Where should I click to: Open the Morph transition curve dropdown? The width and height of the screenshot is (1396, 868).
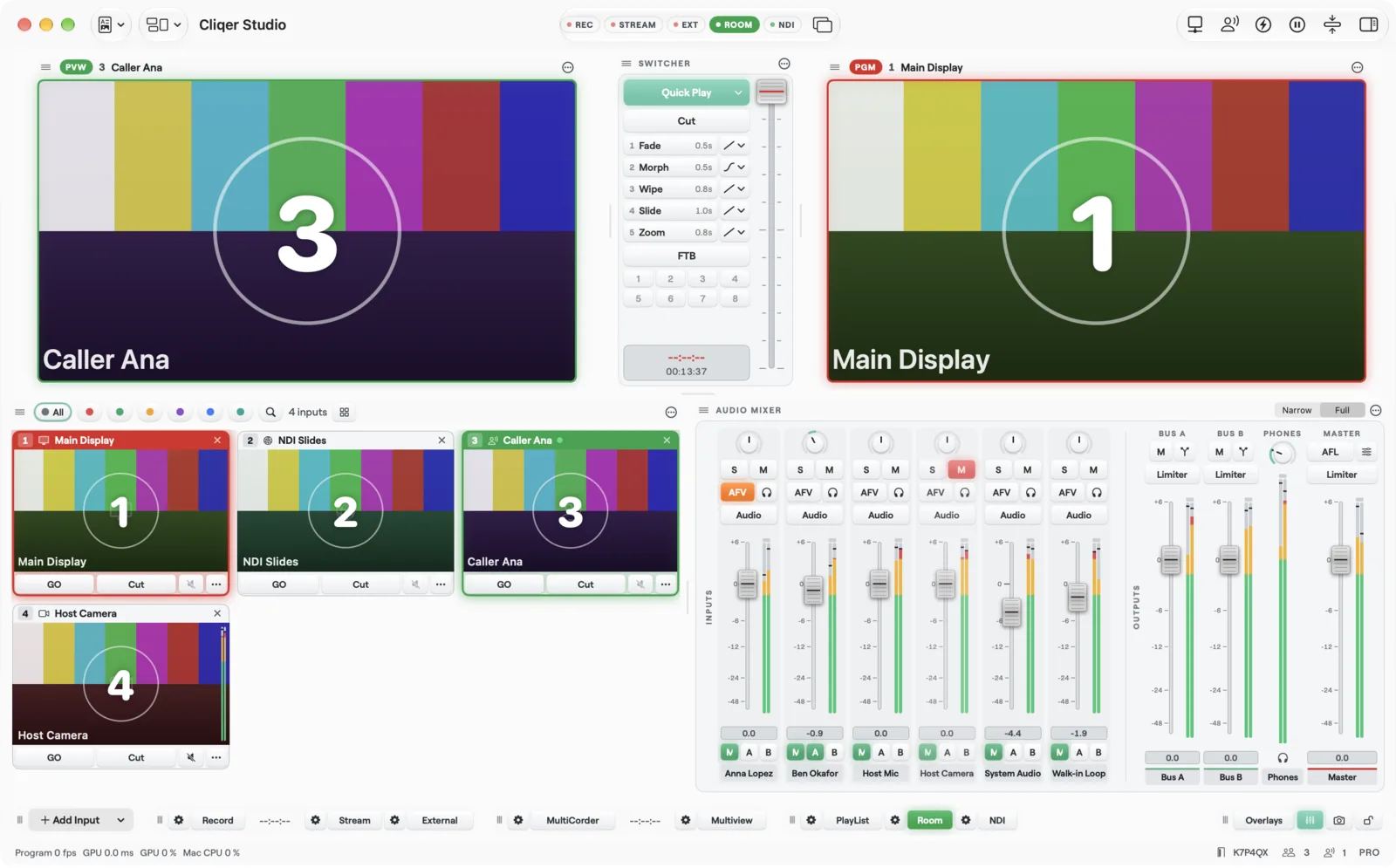click(x=735, y=167)
